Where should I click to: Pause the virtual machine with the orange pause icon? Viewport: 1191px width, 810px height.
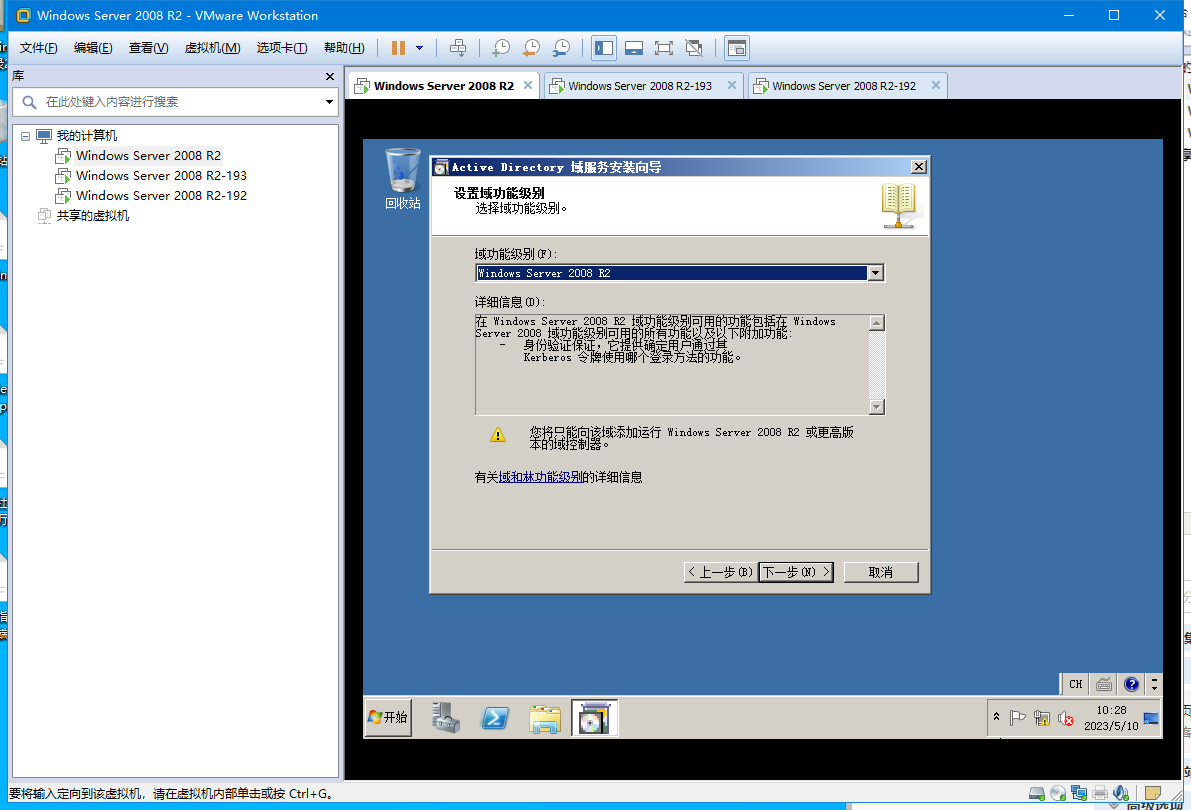pyautogui.click(x=398, y=48)
